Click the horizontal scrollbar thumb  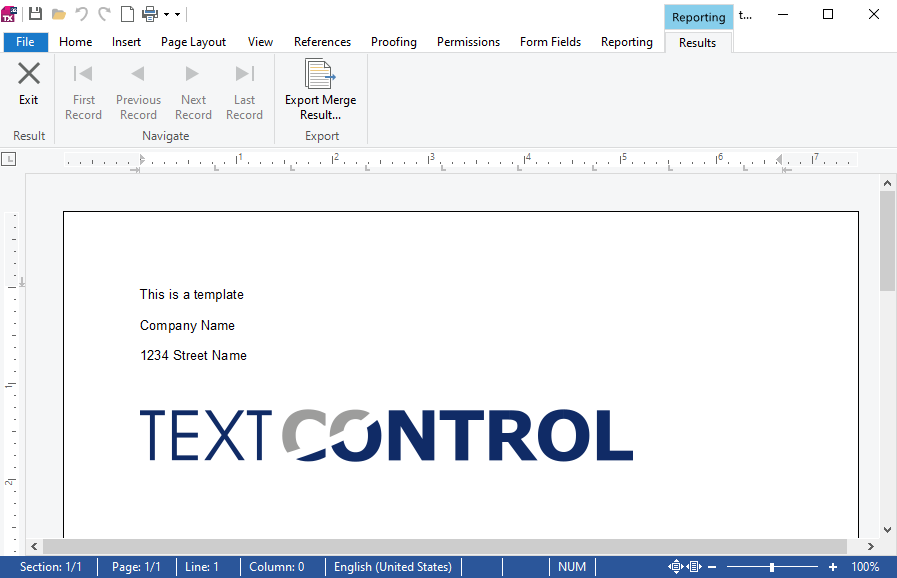445,547
